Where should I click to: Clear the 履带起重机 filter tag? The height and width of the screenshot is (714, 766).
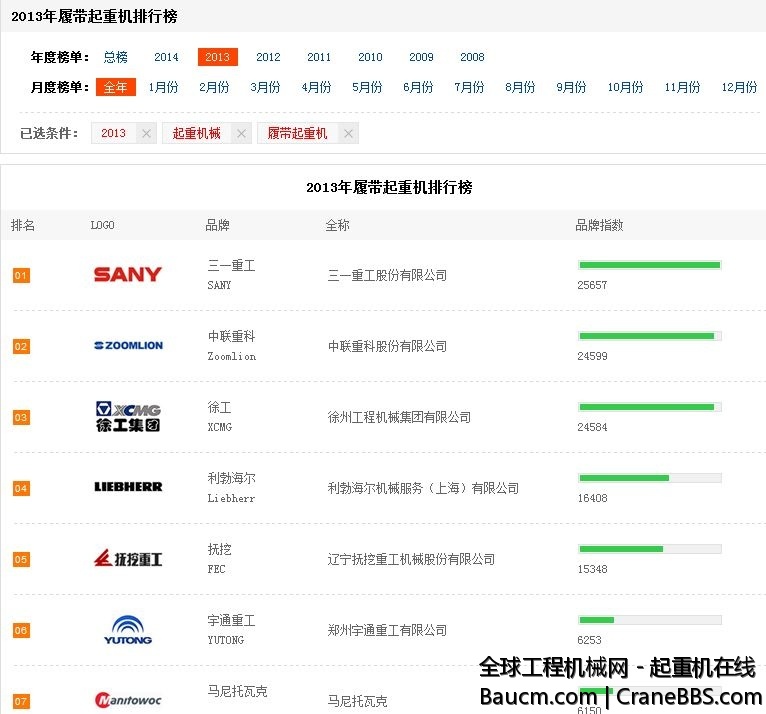point(348,133)
